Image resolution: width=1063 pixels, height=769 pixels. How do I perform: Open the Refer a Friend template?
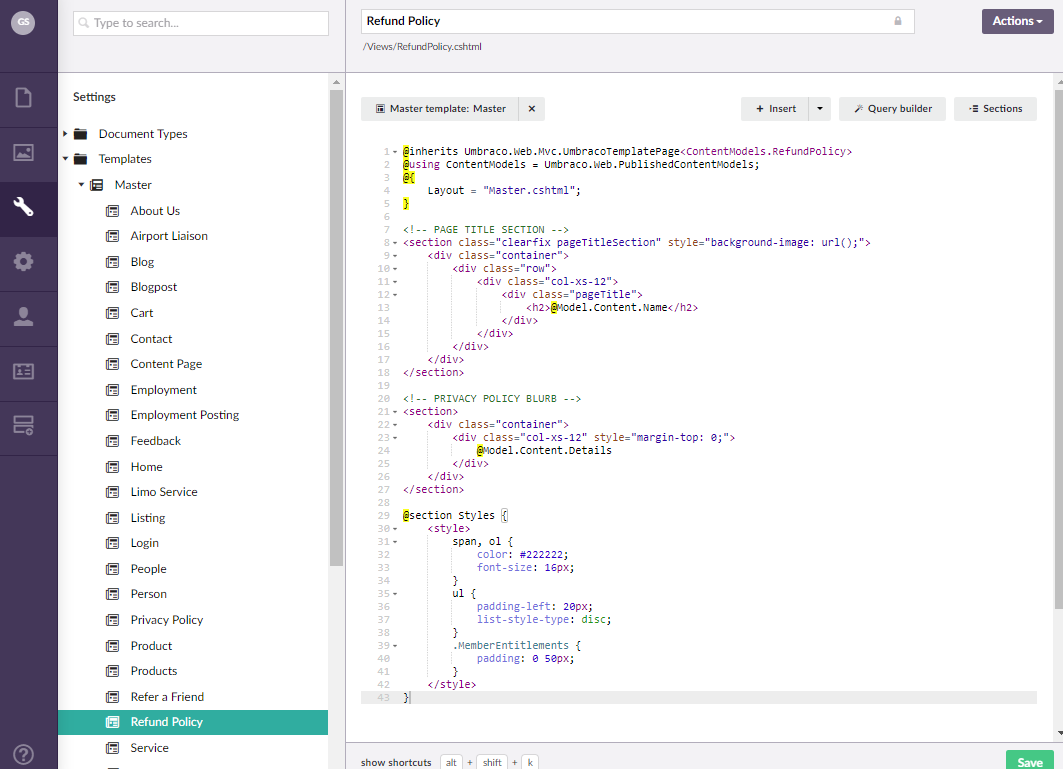pos(167,697)
